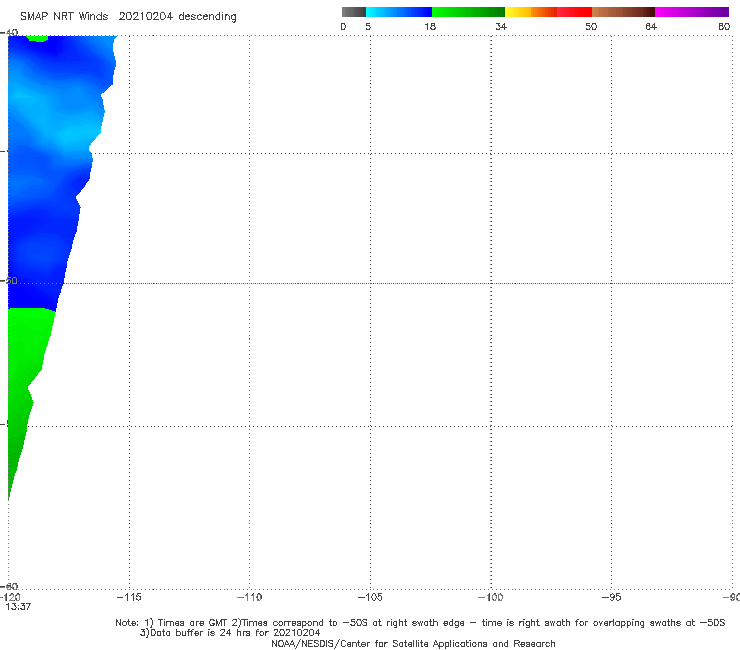Image resolution: width=740 pixels, height=650 pixels.
Task: Click the 'SMAP NRT Winds' title text
Action: coord(64,17)
